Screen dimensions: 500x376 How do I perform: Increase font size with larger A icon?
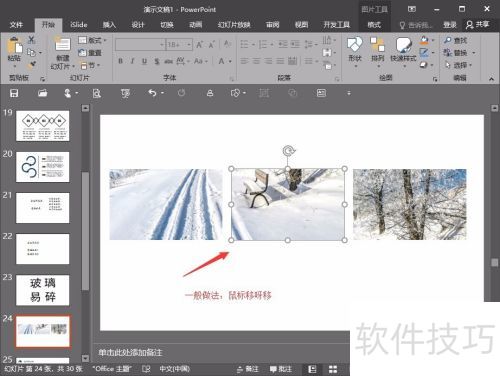[x=200, y=45]
